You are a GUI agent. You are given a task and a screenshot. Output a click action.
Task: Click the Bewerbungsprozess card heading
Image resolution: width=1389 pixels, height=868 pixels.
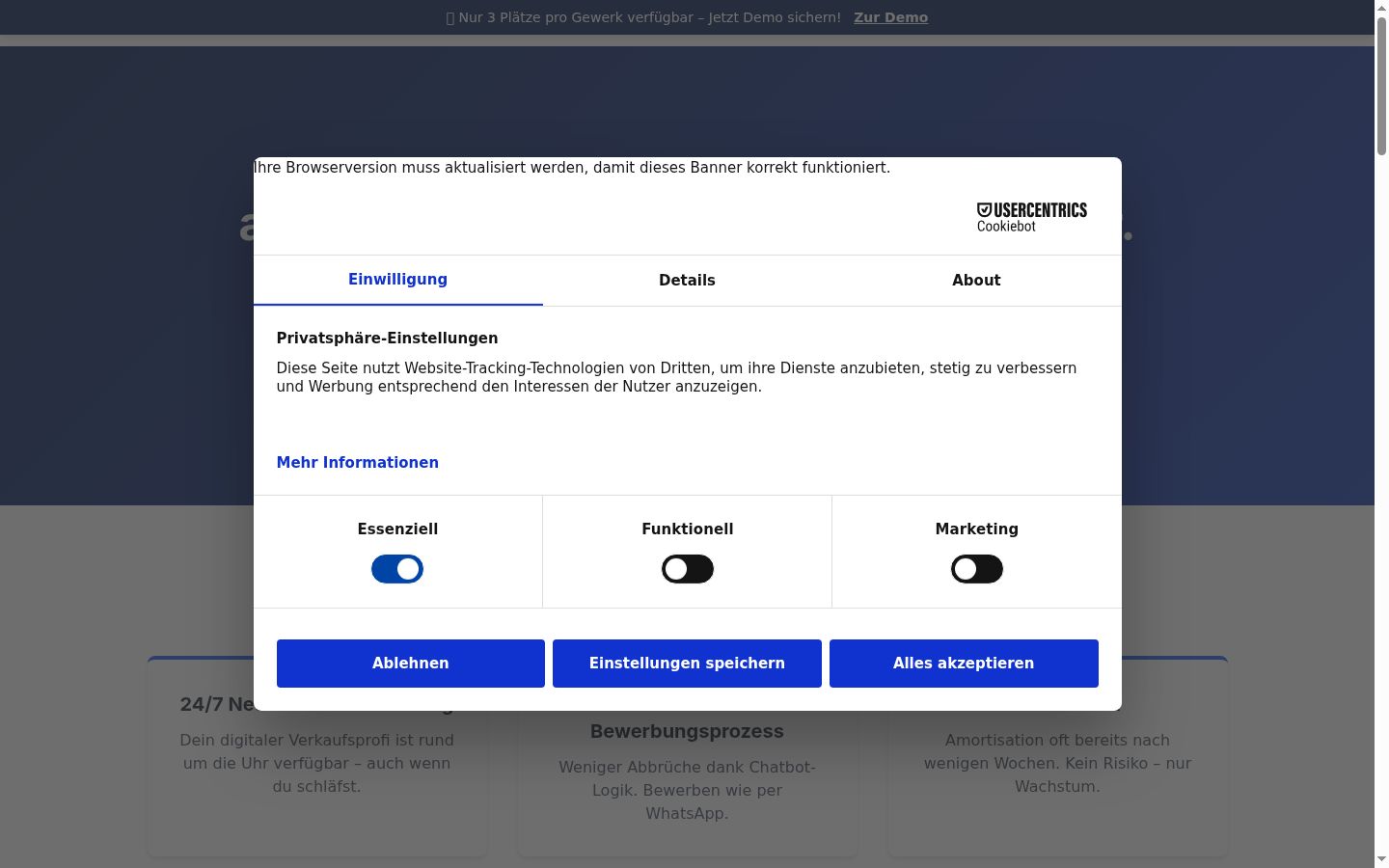(687, 731)
